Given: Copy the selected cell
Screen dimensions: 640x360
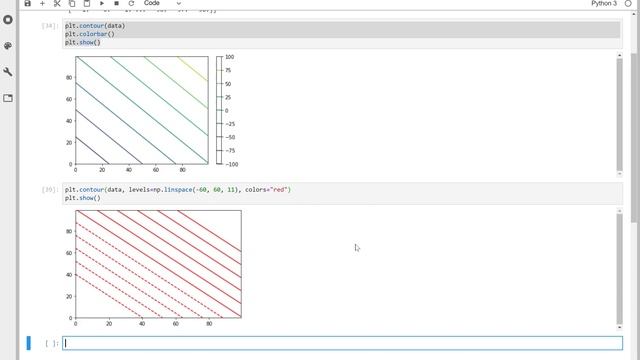Looking at the screenshot, I should click(x=72, y=3).
